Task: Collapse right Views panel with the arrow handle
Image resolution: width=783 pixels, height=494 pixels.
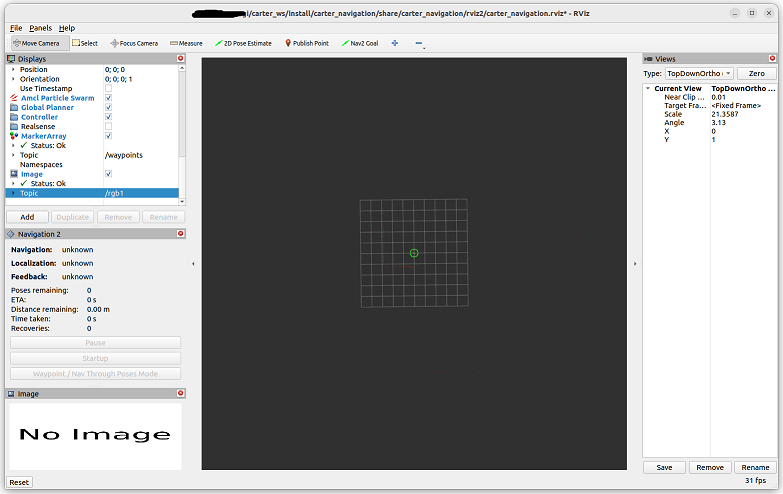Action: [x=635, y=264]
